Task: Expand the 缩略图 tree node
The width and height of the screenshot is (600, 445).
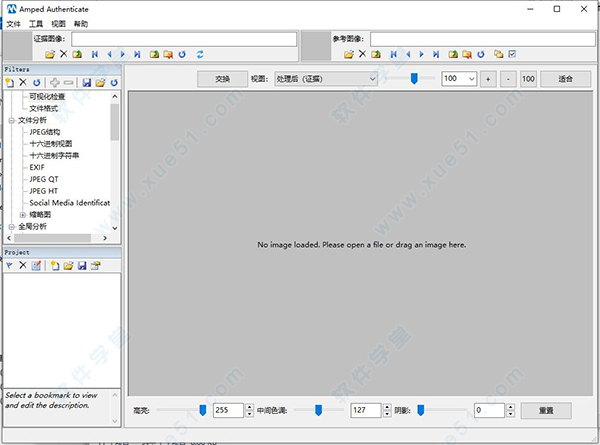Action: pos(23,215)
